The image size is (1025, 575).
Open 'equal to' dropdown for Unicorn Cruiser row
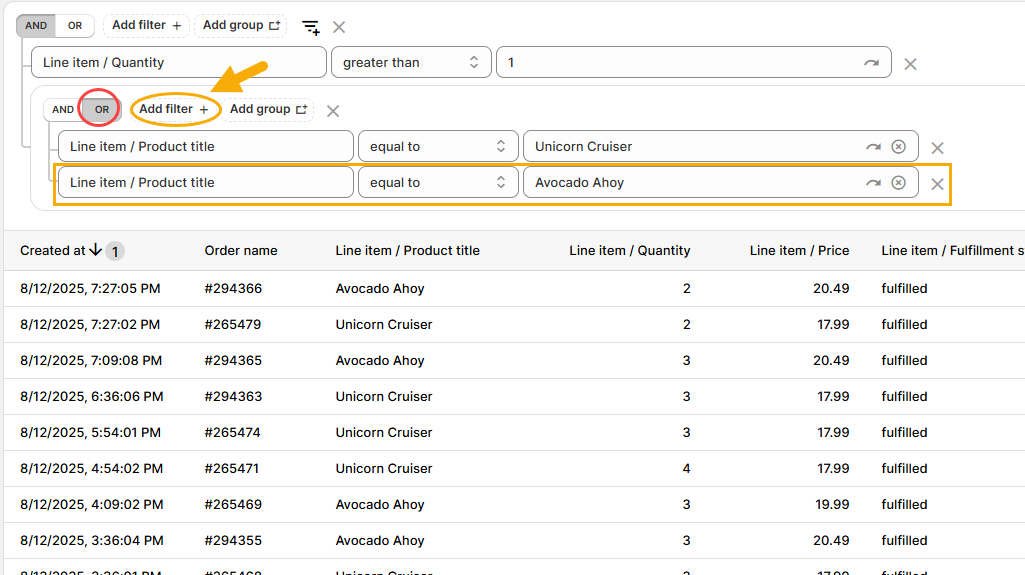[x=438, y=146]
